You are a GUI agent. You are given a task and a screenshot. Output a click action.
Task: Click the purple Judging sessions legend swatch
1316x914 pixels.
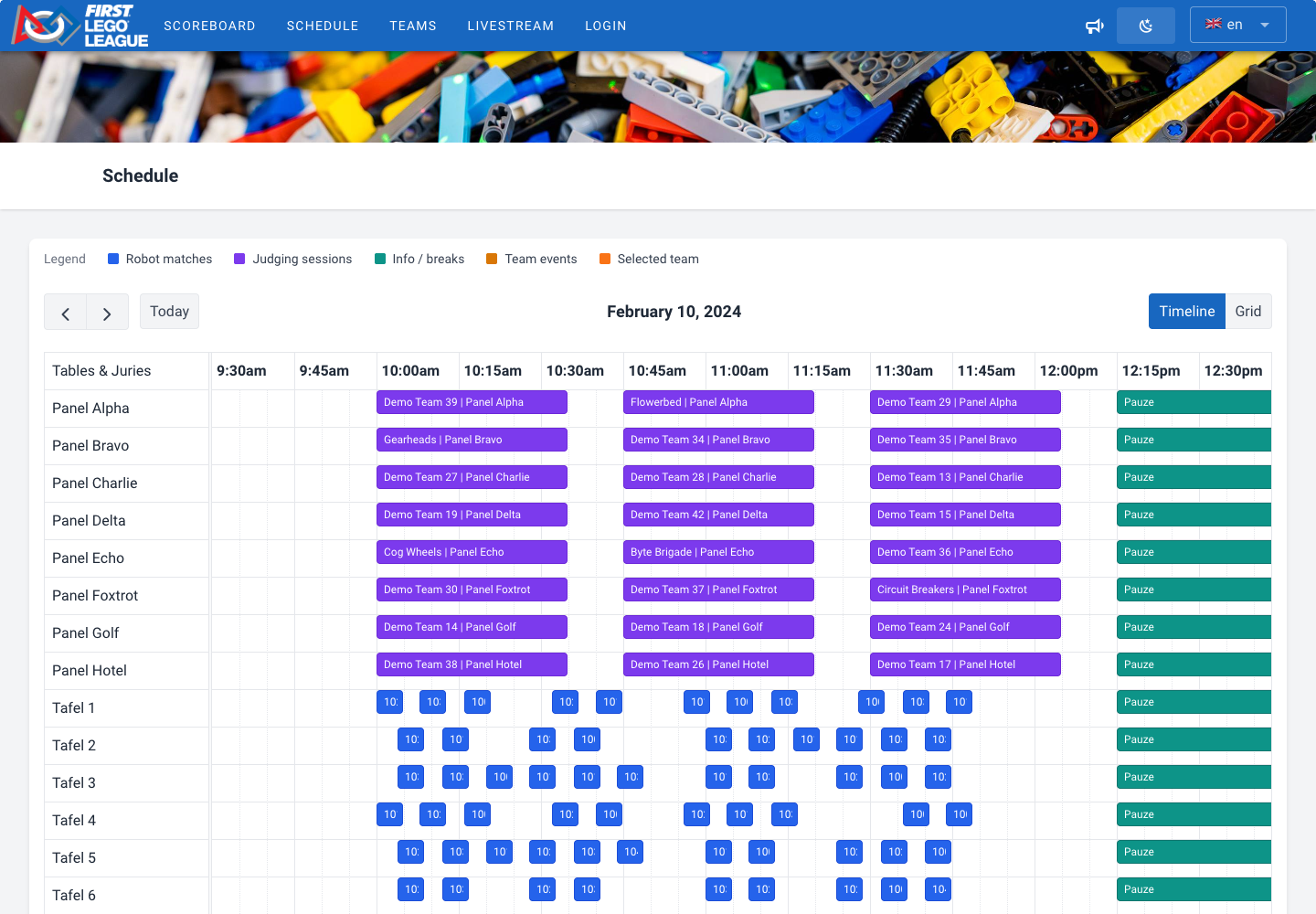point(239,259)
